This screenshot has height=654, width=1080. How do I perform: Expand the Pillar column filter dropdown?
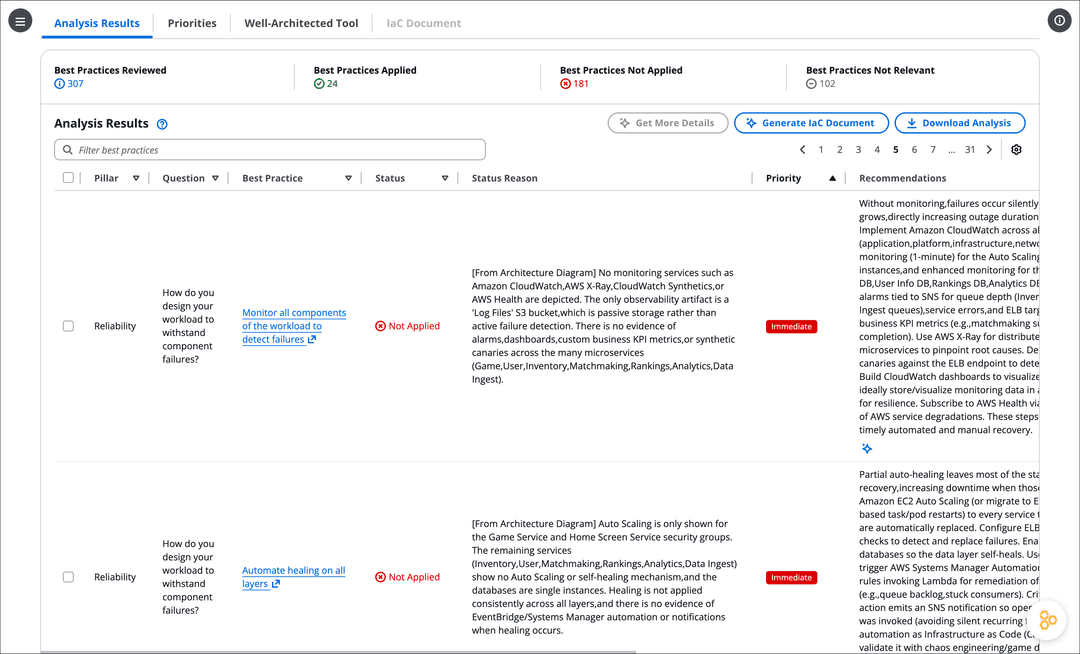coord(136,178)
